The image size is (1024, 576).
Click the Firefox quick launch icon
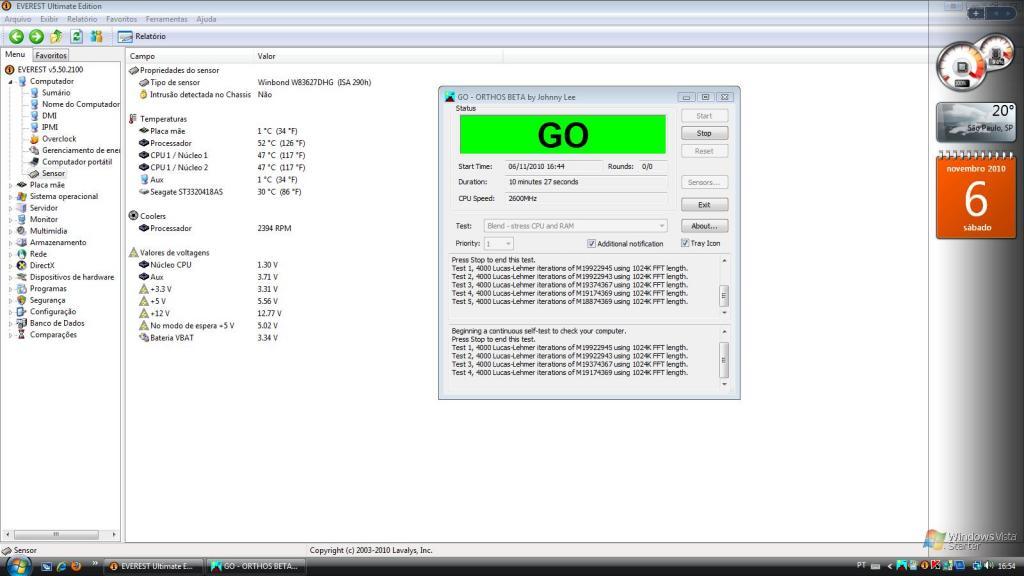point(76,566)
